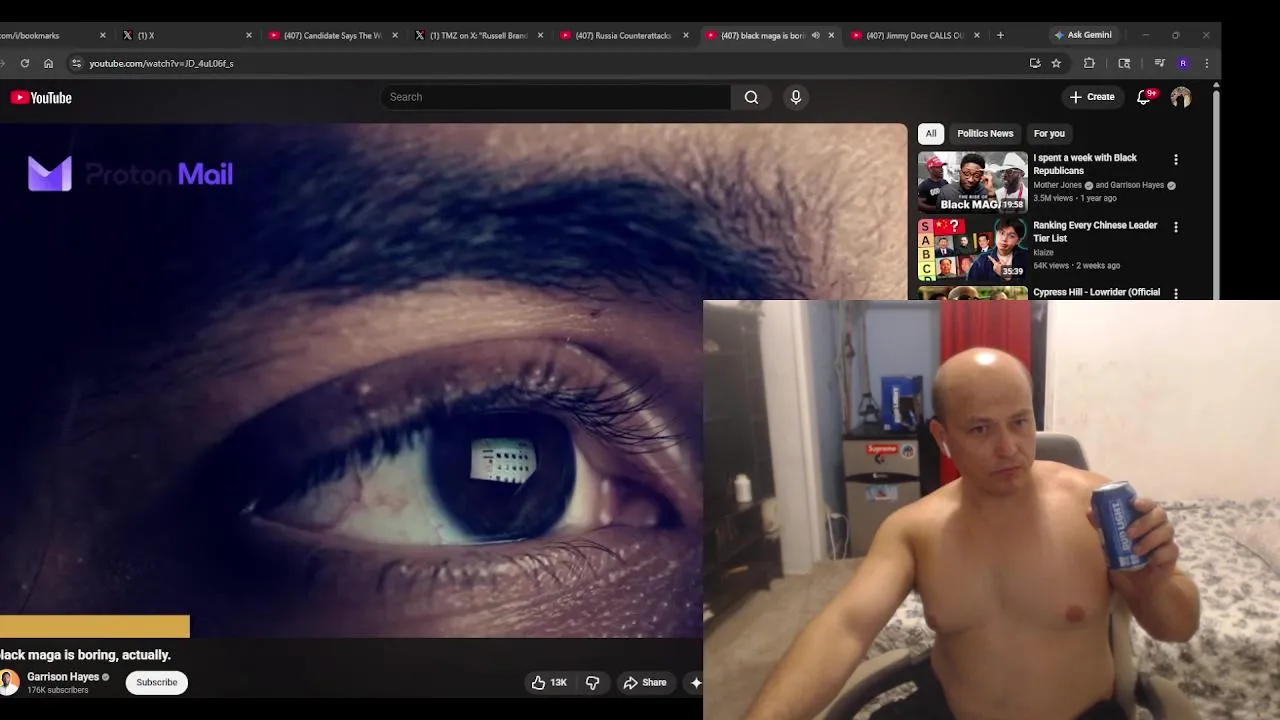Open 'Cypress Hill - Lowrider' video title
The width and height of the screenshot is (1280, 720).
coord(1096,293)
